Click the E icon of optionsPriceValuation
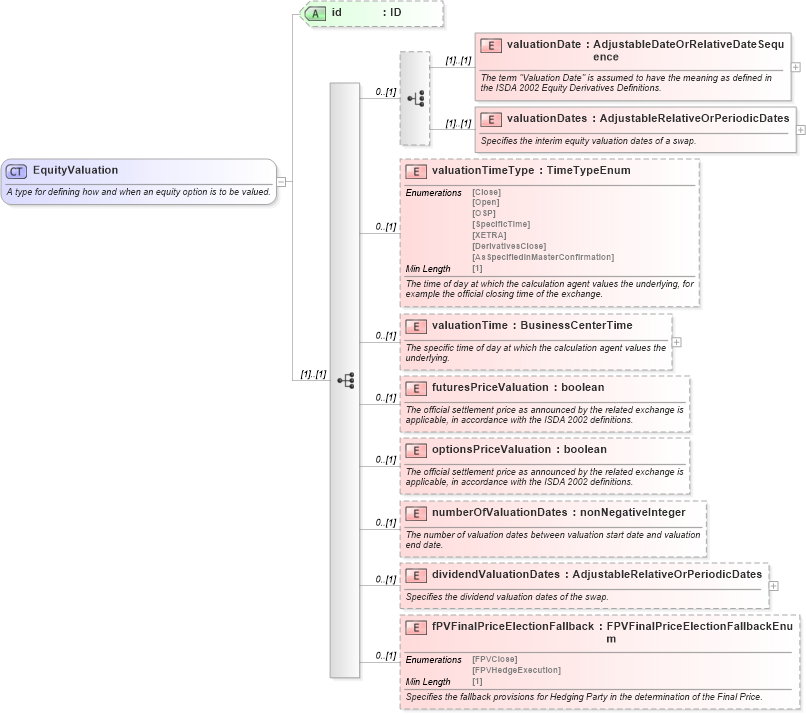Viewport: 806px width, 714px height. (416, 451)
